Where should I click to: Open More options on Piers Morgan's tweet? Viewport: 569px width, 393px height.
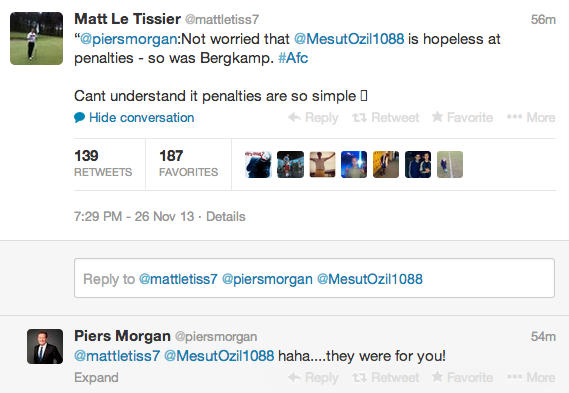pyautogui.click(x=531, y=377)
